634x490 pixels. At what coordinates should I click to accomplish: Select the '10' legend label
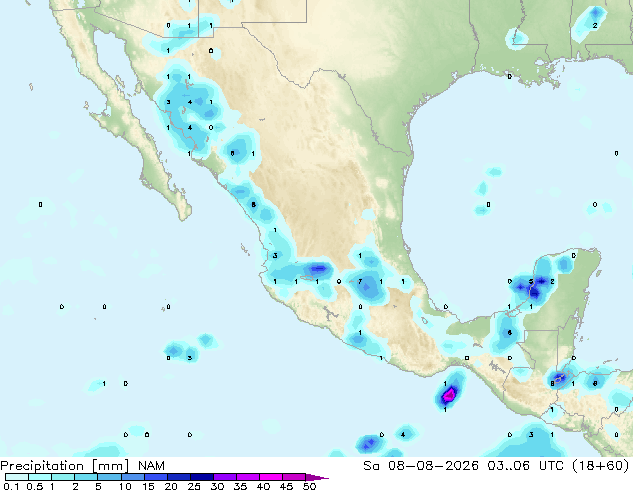(x=125, y=486)
